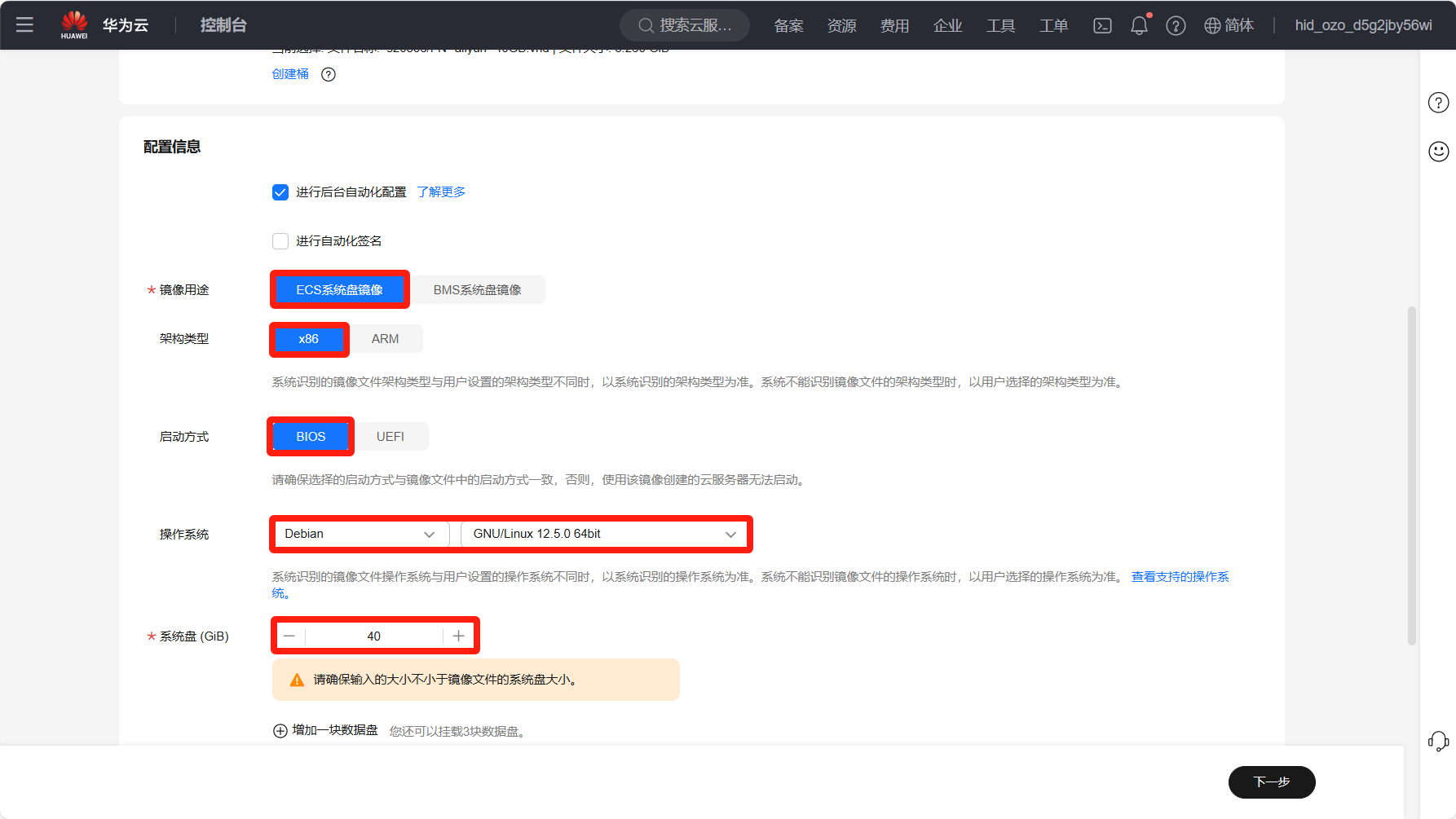This screenshot has height=819, width=1456.
Task: Click the 了解更多 link
Action: point(441,192)
